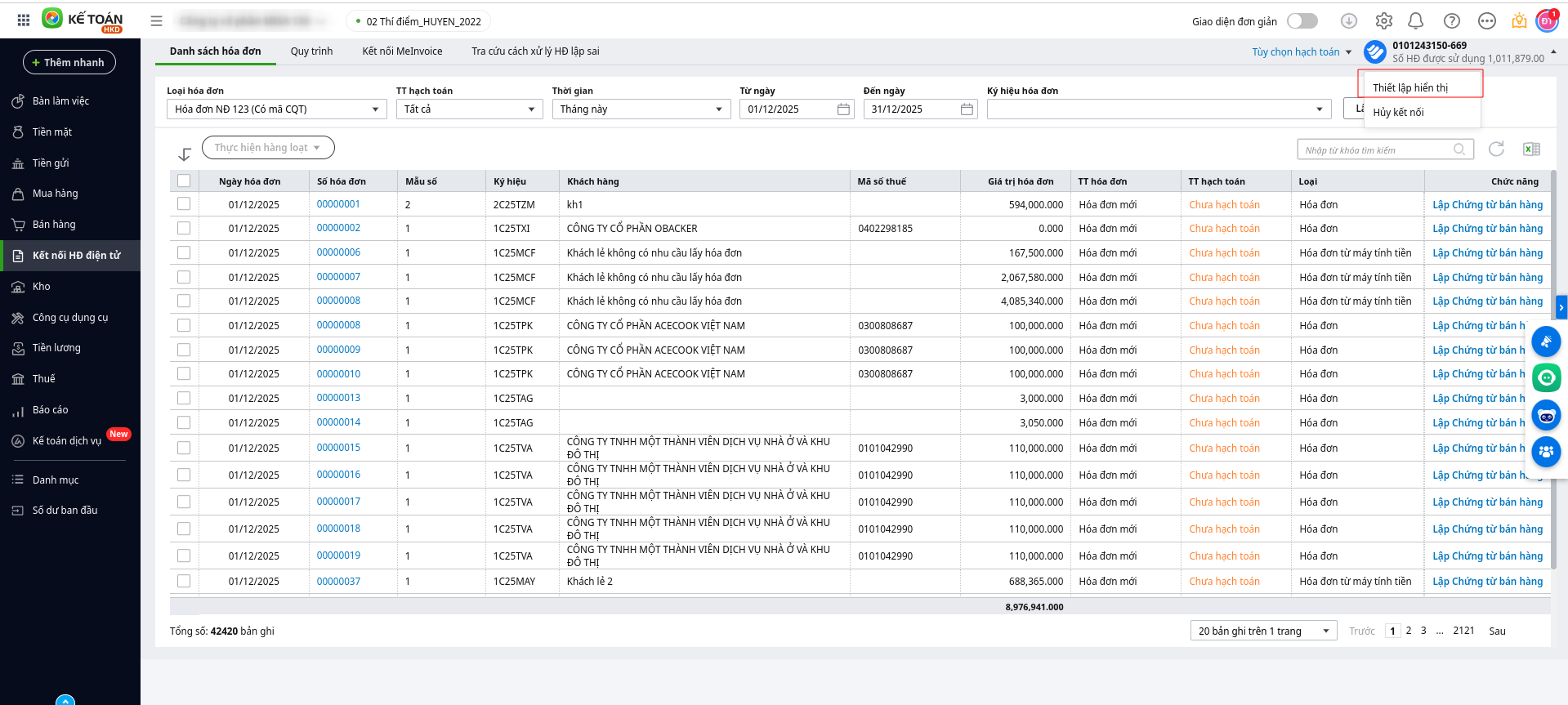The width and height of the screenshot is (1568, 705).
Task: Switch to the Quy trình tab
Action: coord(311,51)
